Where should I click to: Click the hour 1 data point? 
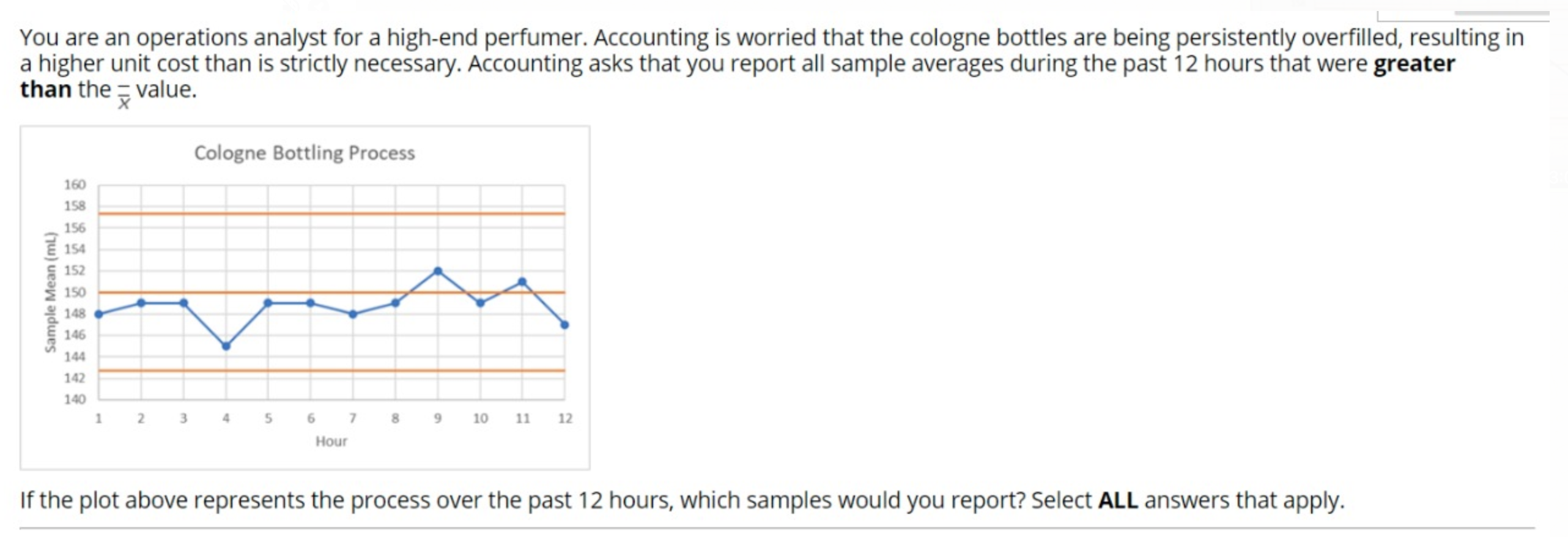(x=99, y=314)
